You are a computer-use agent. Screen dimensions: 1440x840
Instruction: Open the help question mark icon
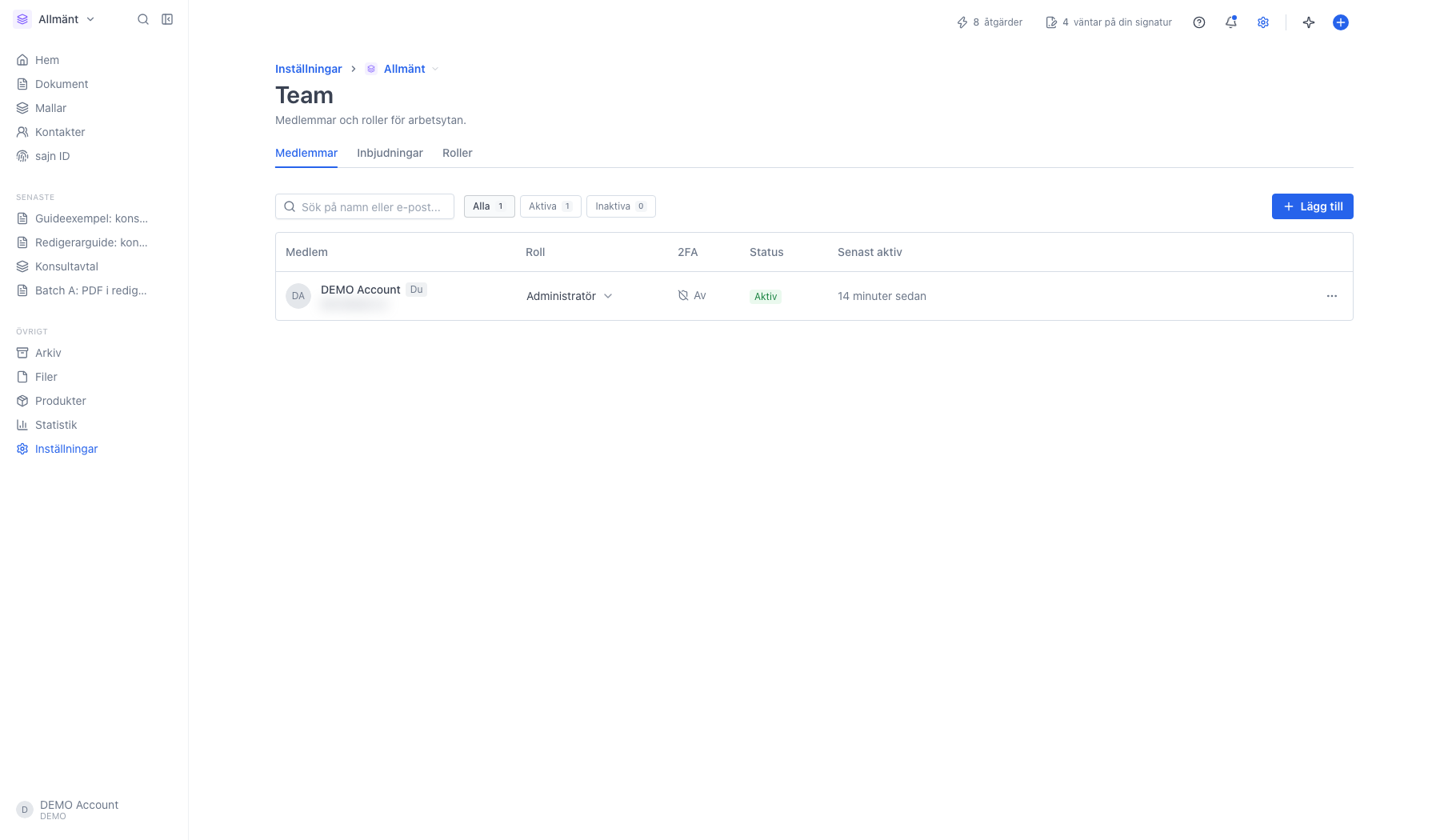1199,22
